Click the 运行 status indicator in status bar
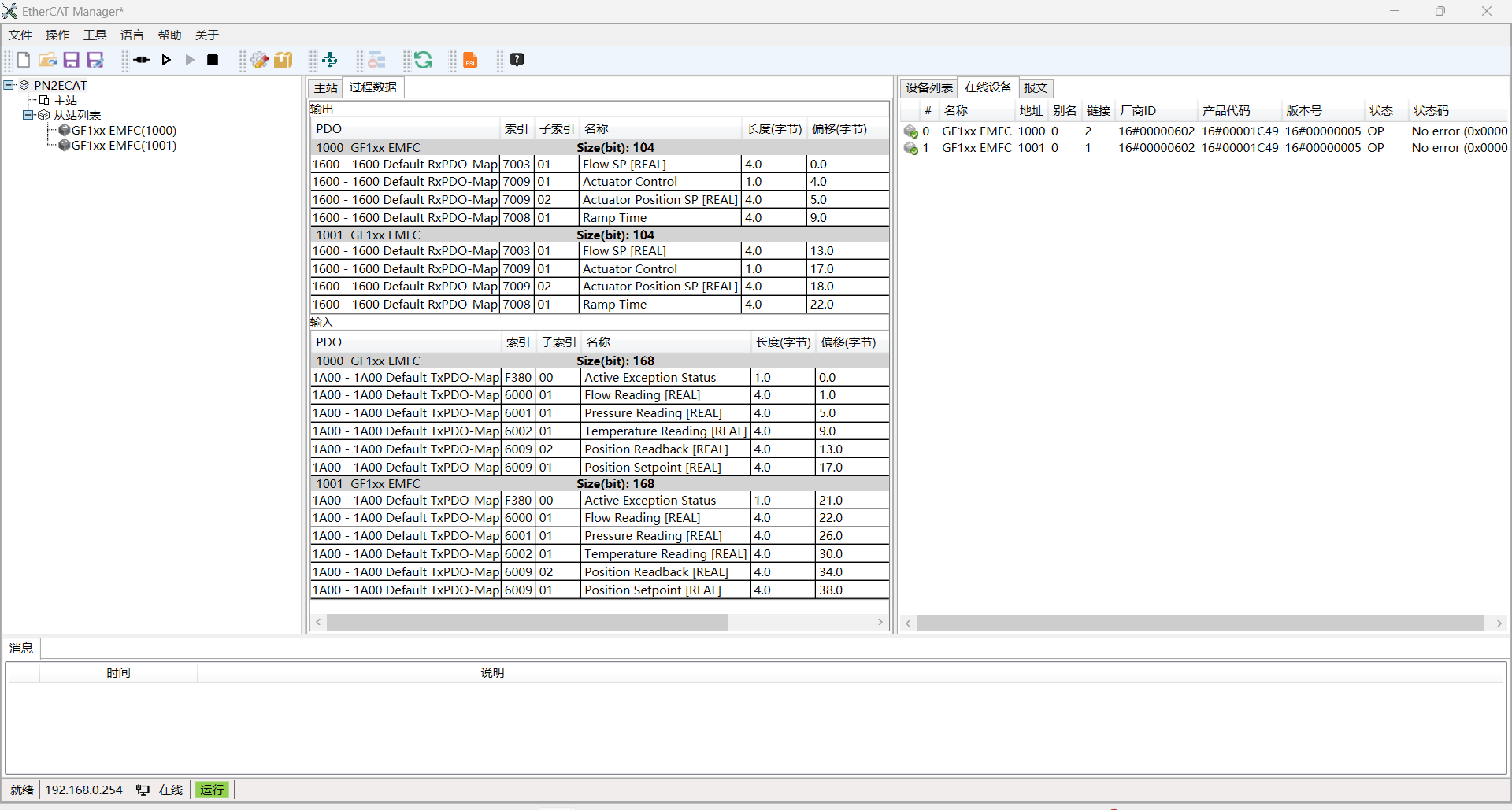 212,790
